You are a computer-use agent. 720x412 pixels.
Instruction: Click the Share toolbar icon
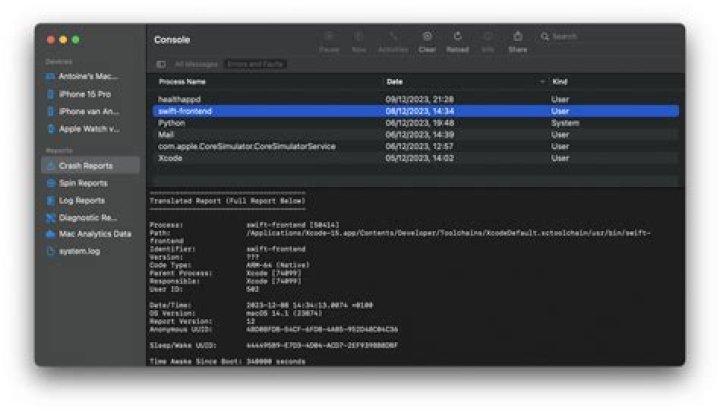[x=518, y=37]
